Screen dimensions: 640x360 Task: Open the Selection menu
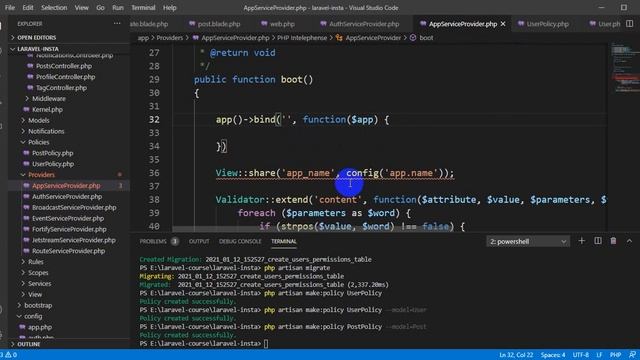tap(54, 8)
